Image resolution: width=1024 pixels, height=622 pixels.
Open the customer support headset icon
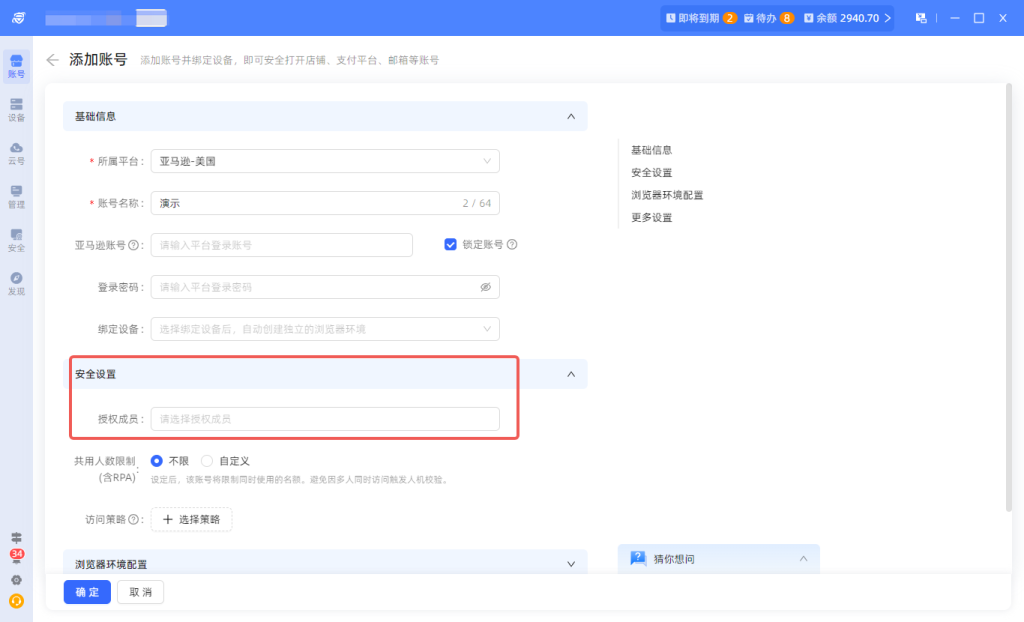(x=16, y=601)
